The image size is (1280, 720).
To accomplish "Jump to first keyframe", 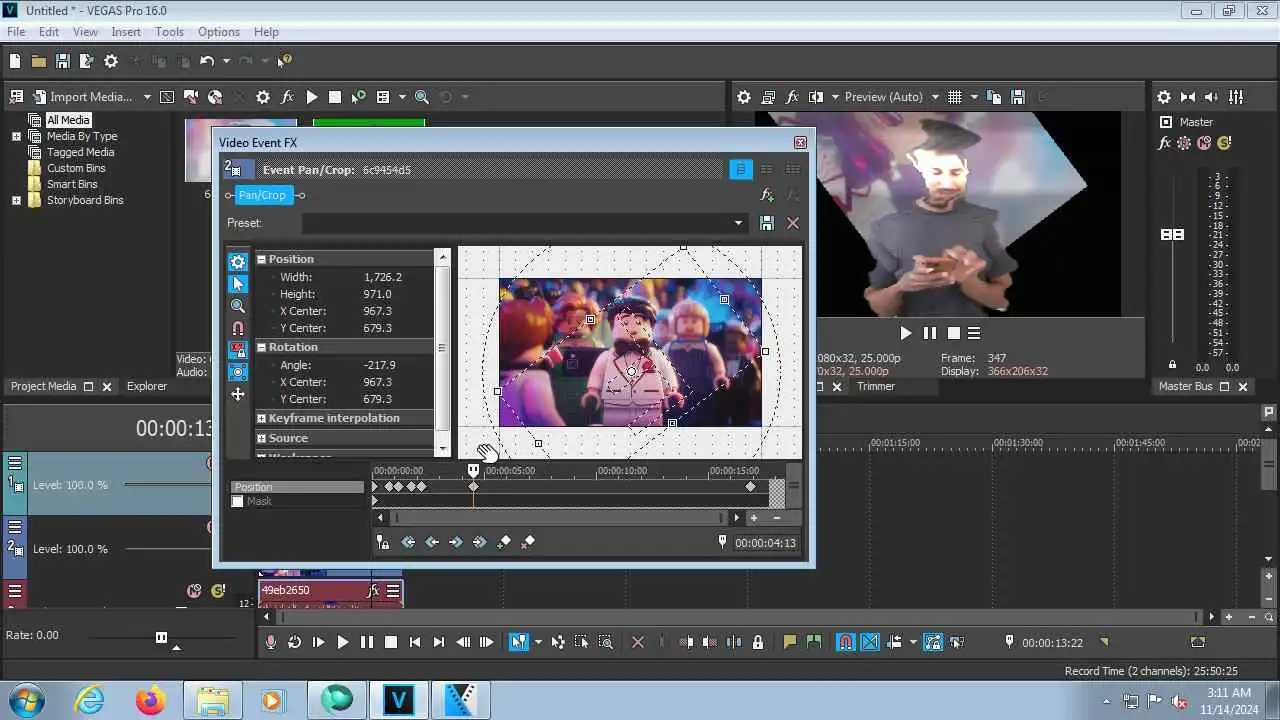I will [x=408, y=542].
